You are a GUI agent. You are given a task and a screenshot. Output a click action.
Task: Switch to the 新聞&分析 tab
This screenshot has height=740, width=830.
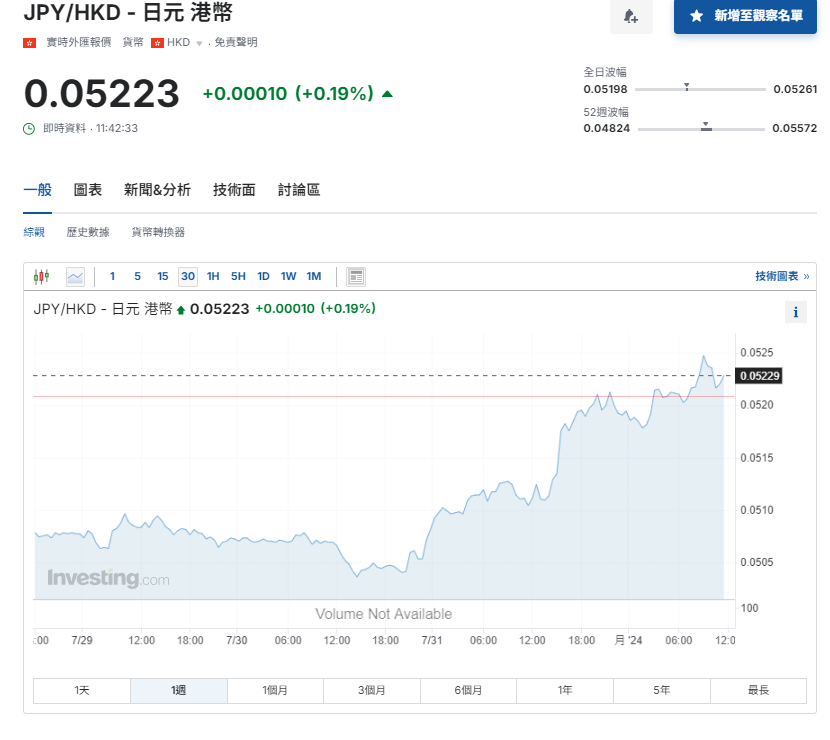[157, 190]
